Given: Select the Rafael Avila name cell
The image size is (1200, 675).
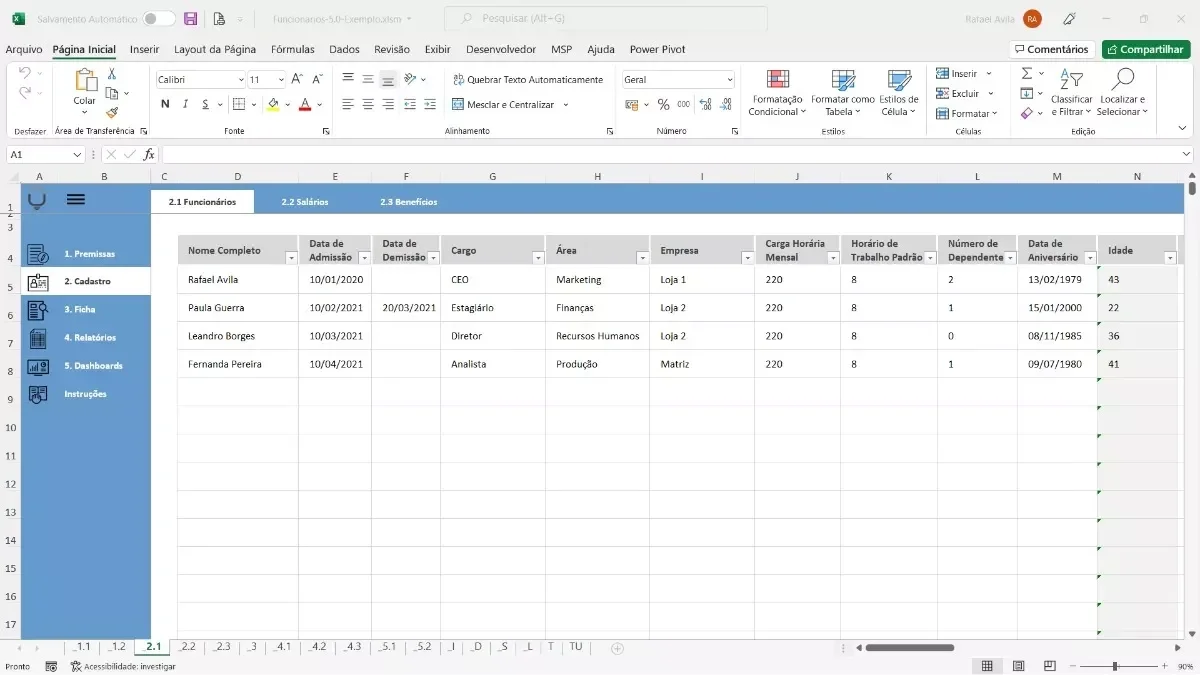Looking at the screenshot, I should point(238,280).
